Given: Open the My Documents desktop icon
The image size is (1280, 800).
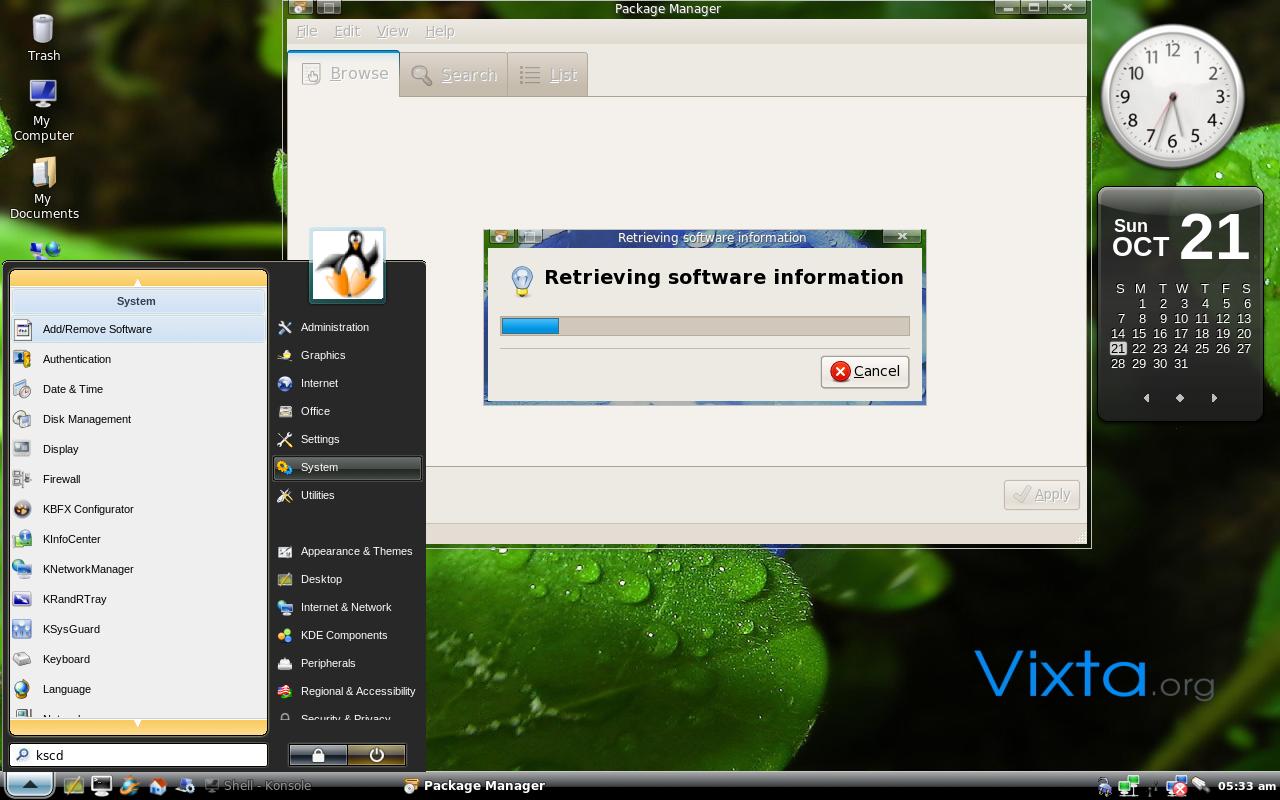Looking at the screenshot, I should click(x=44, y=188).
